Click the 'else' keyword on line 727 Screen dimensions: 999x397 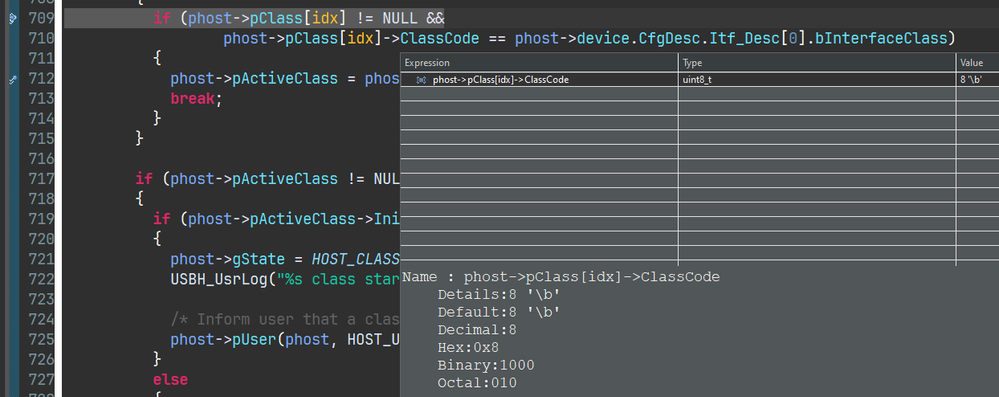click(171, 380)
